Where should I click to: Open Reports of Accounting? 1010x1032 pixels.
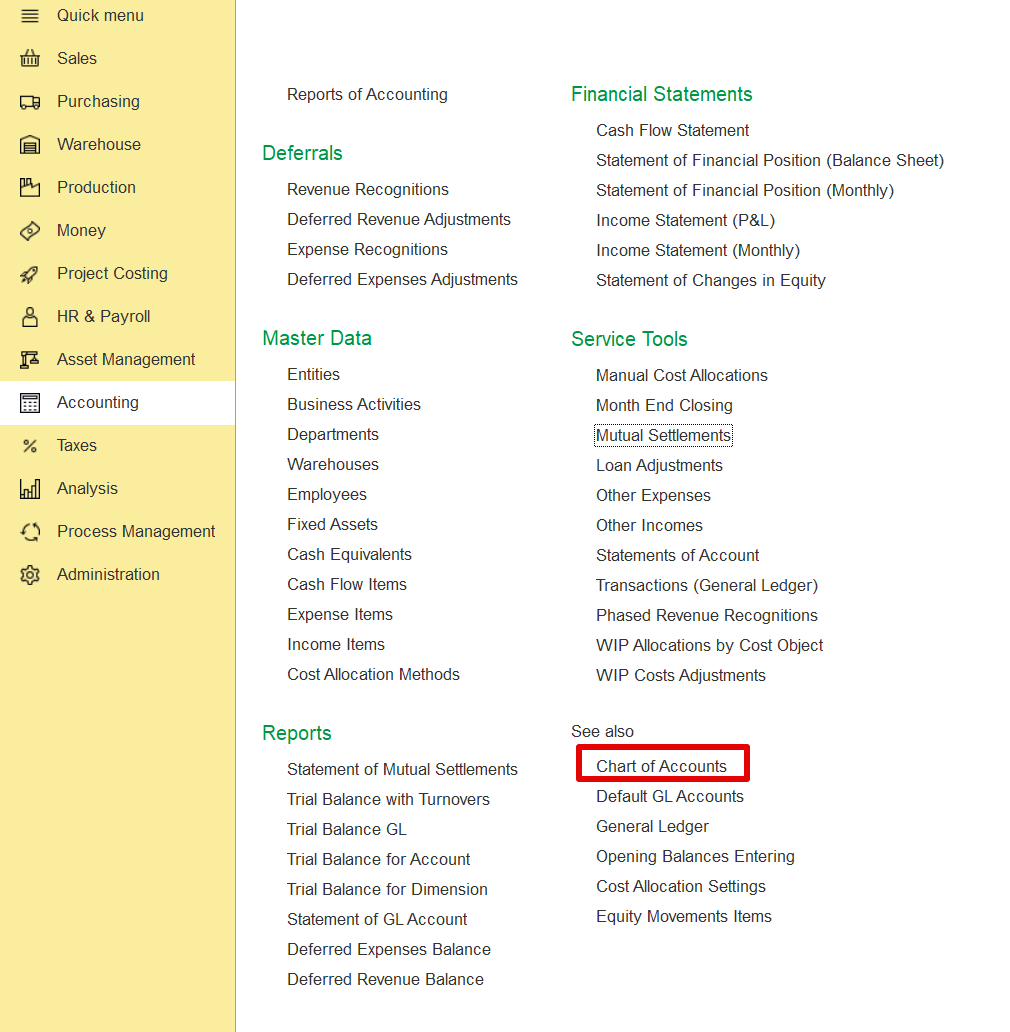367,95
